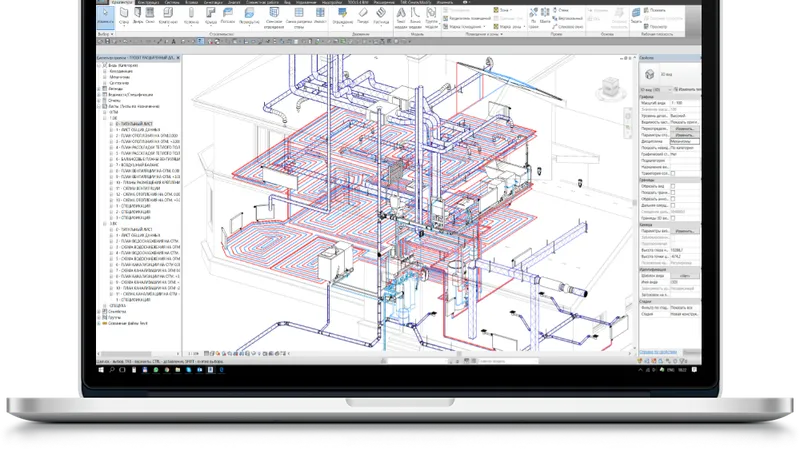Open the Windows Start menu
The height and width of the screenshot is (450, 800).
(101, 370)
